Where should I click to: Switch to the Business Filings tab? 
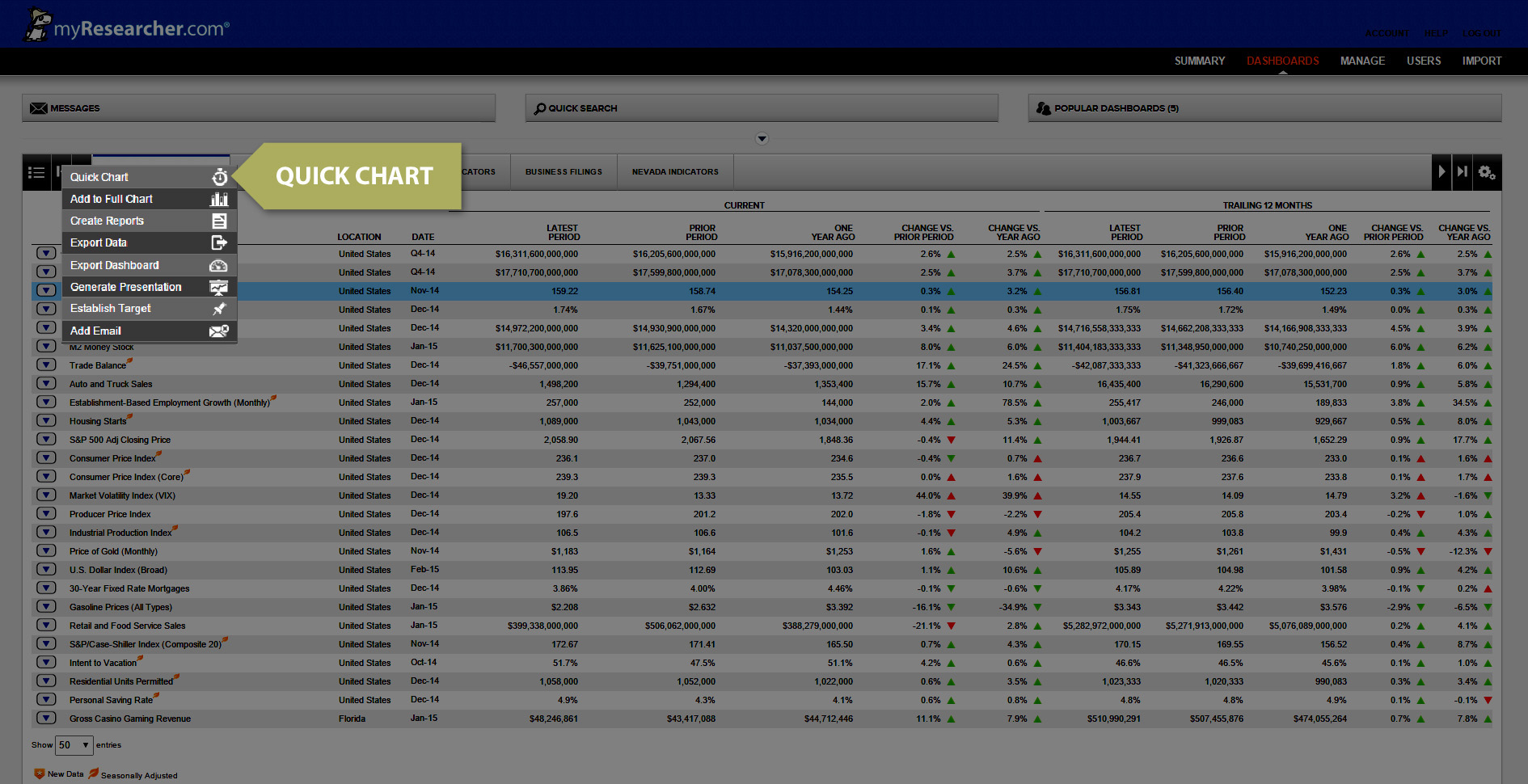[x=564, y=172]
